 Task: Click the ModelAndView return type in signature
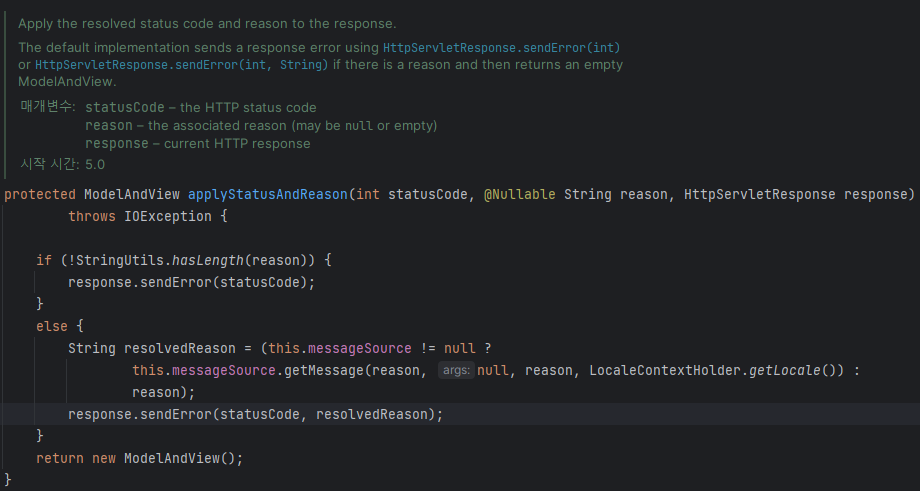[x=132, y=194]
